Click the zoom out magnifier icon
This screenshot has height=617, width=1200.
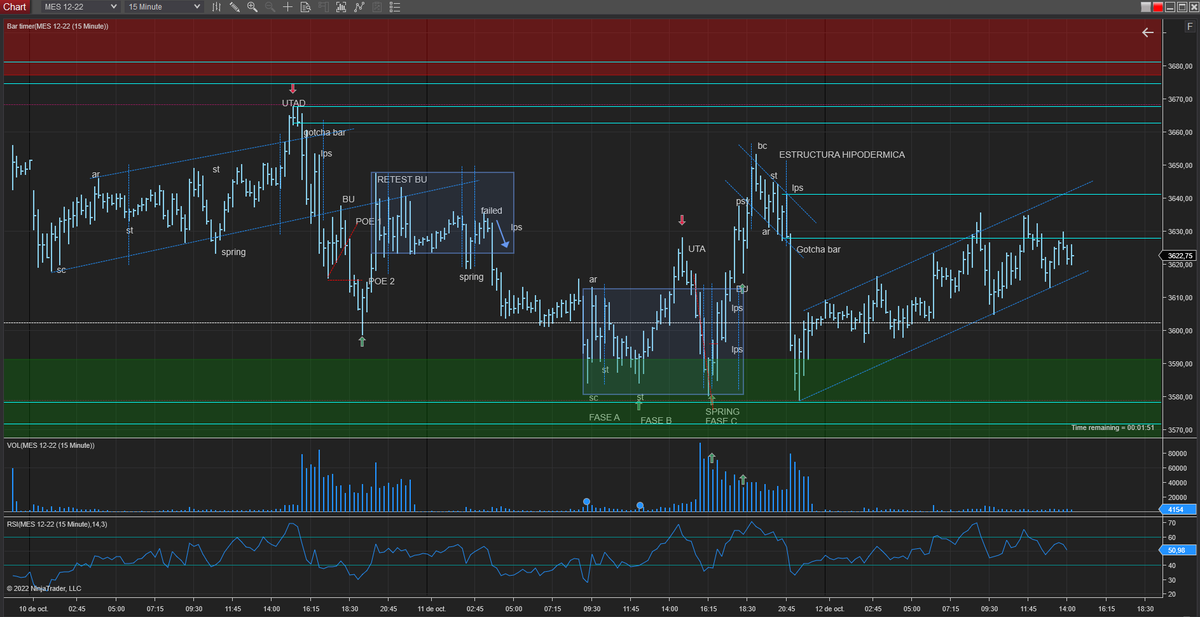pyautogui.click(x=270, y=7)
